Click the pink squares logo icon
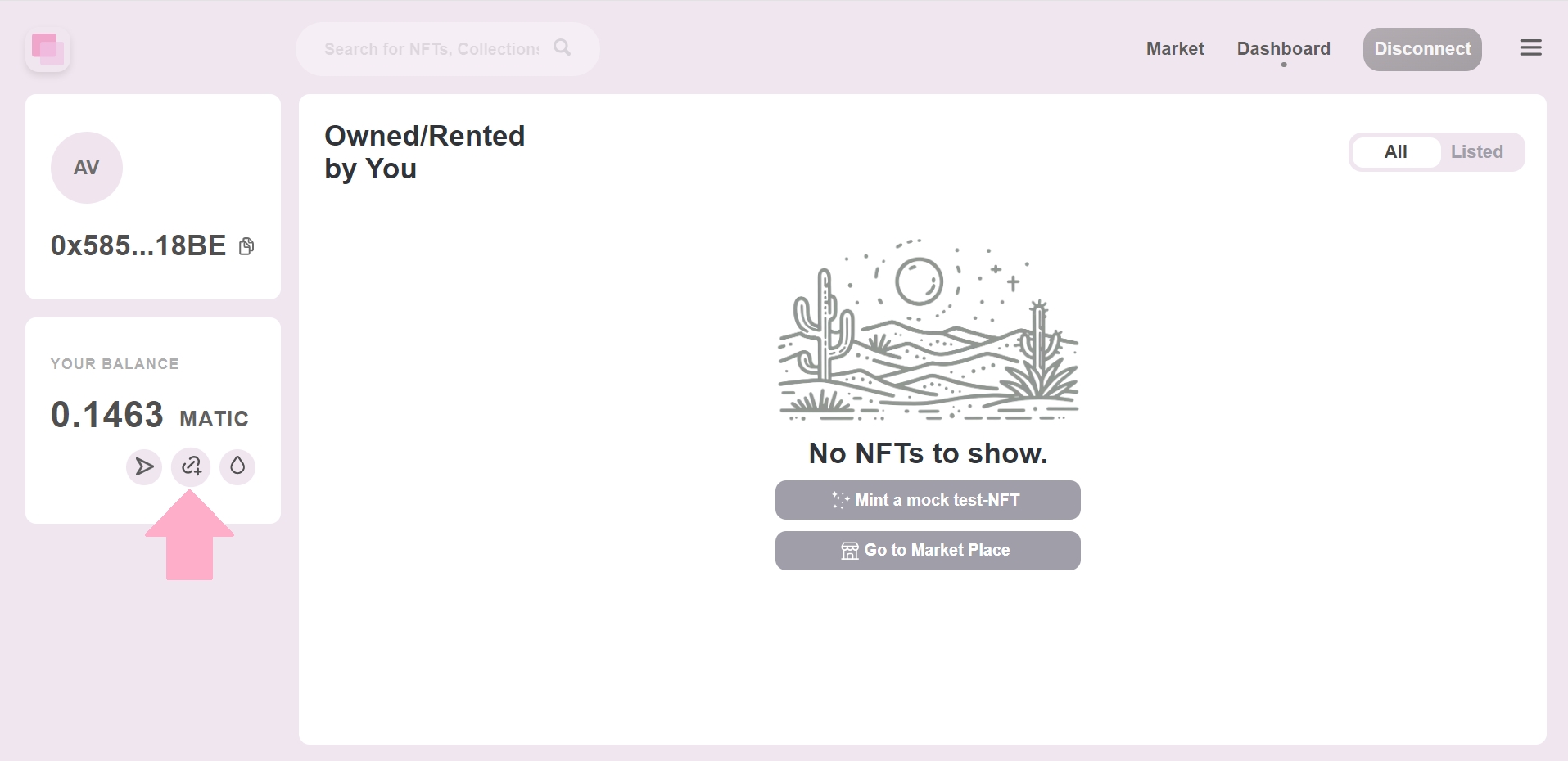 pos(47,50)
